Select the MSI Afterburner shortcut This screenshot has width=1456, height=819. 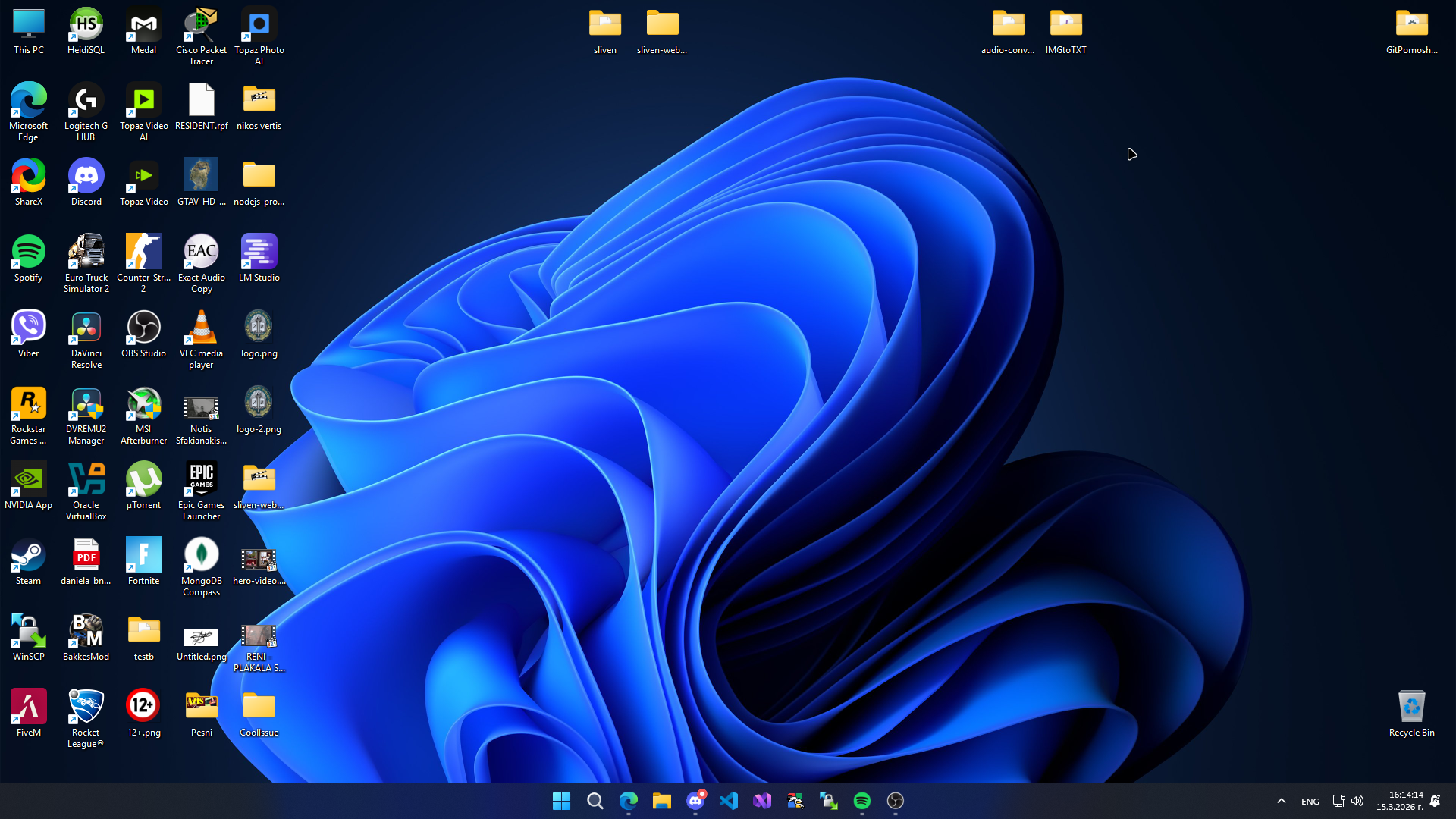coord(144,416)
